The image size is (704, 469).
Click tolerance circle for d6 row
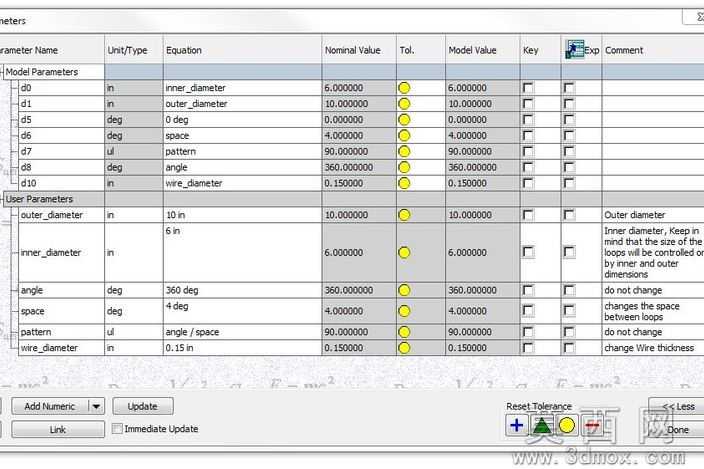pos(404,136)
